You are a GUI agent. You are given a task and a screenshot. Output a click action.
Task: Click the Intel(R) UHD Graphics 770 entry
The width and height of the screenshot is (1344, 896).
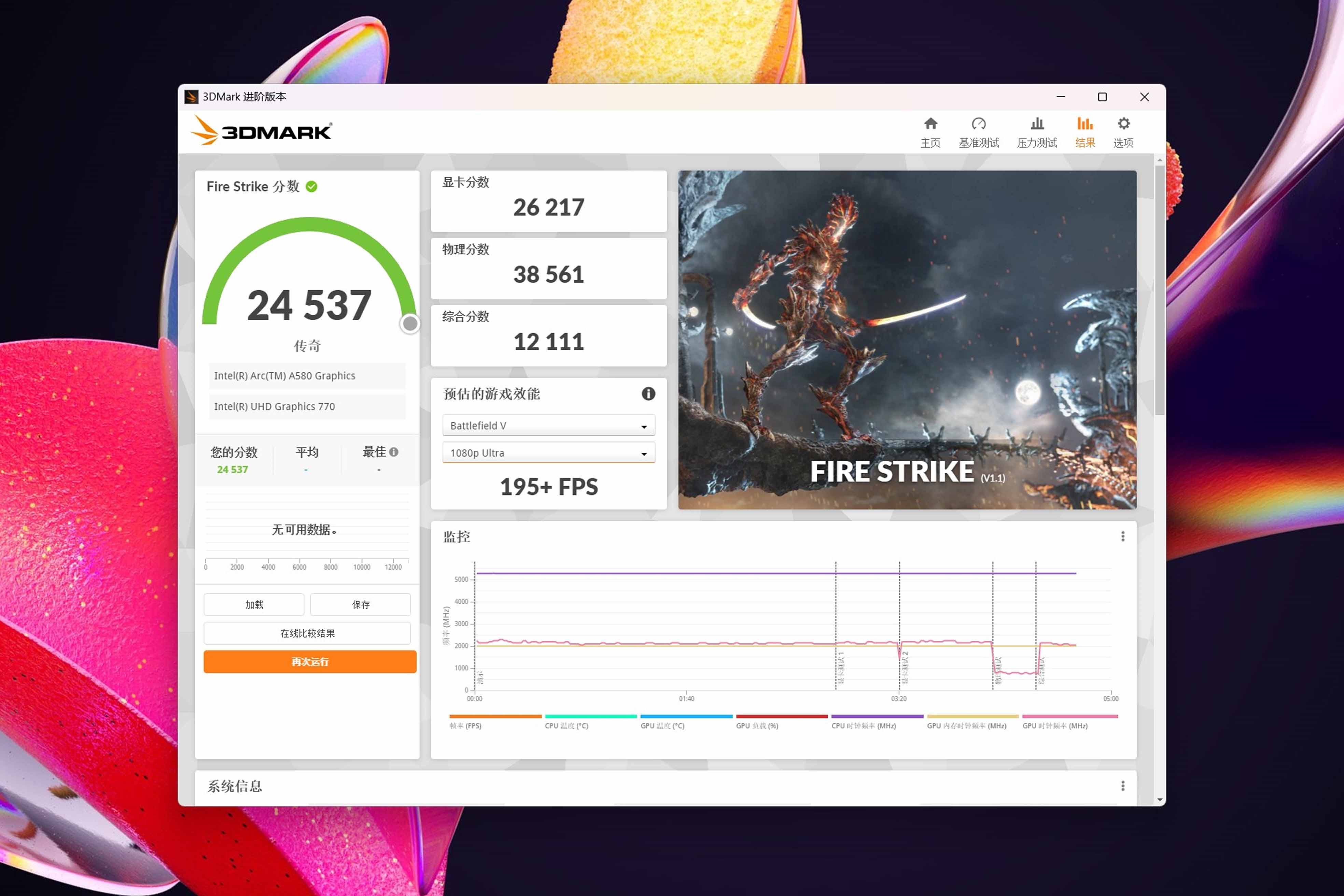coord(307,406)
